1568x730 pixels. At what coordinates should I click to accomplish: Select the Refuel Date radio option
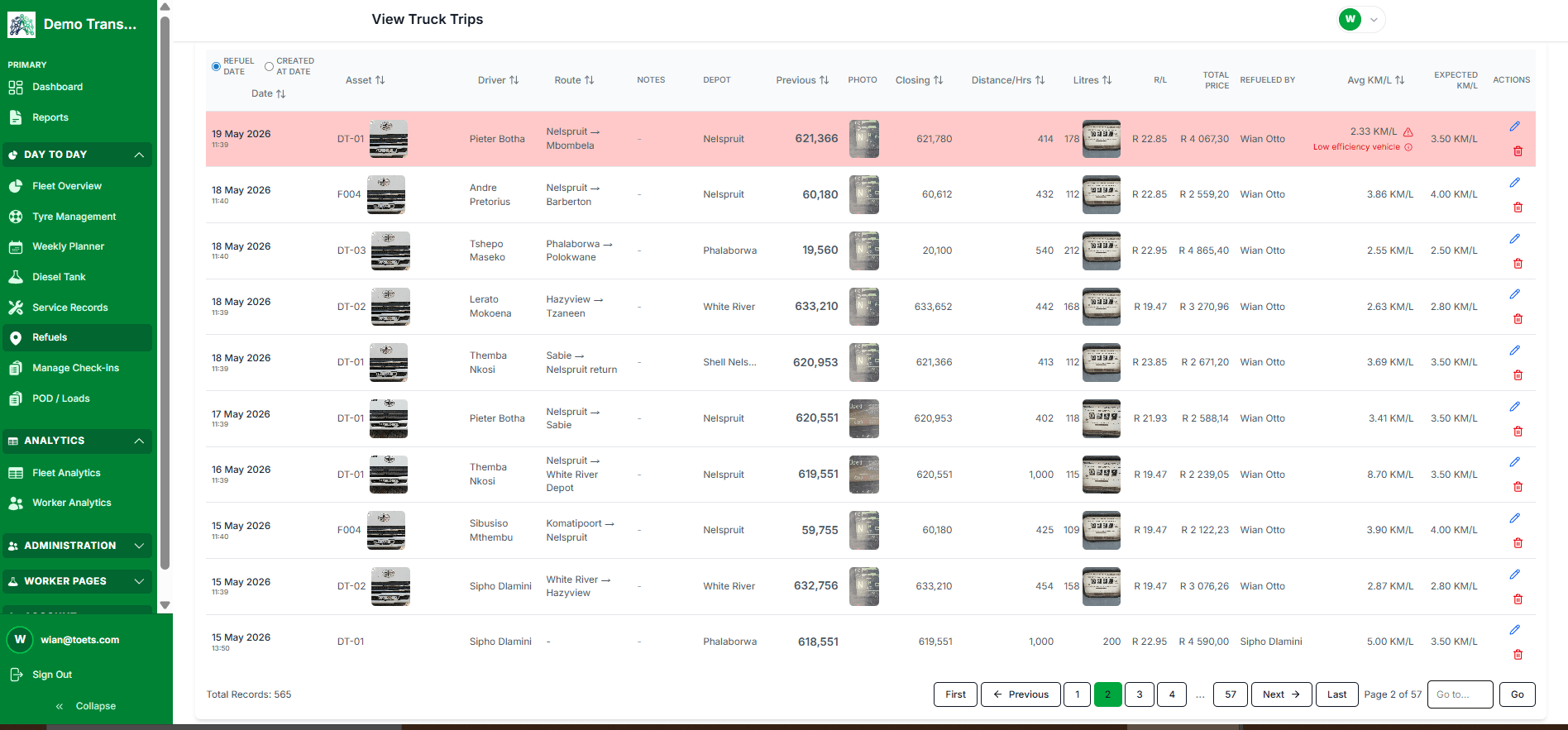[216, 66]
